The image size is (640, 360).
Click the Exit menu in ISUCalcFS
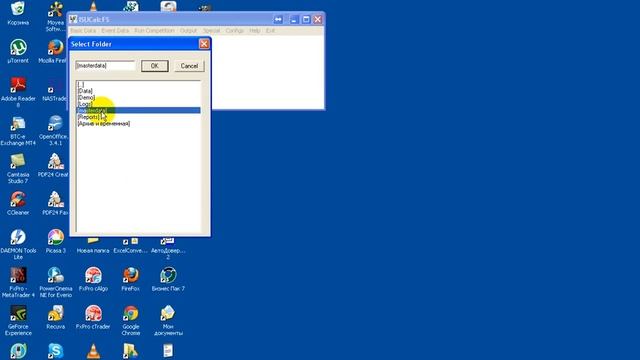tap(270, 31)
